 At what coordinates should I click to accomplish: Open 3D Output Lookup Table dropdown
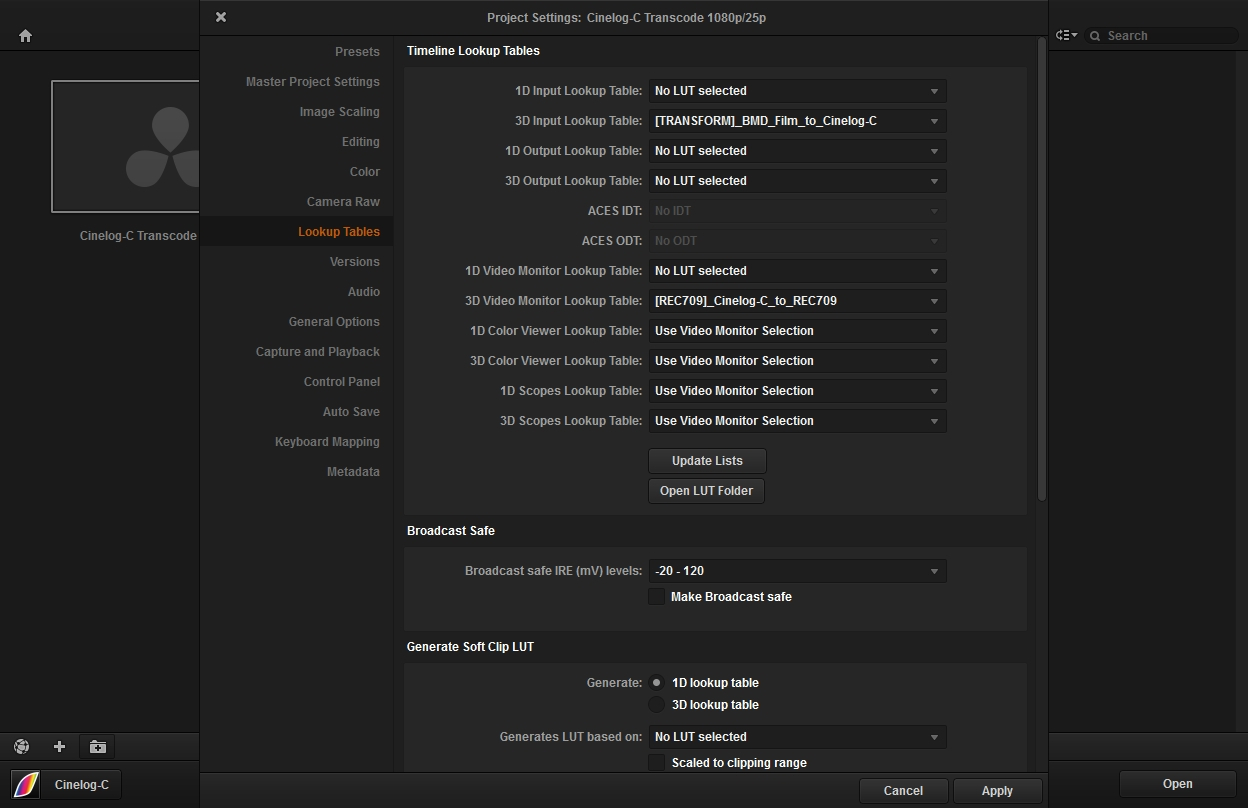[797, 181]
